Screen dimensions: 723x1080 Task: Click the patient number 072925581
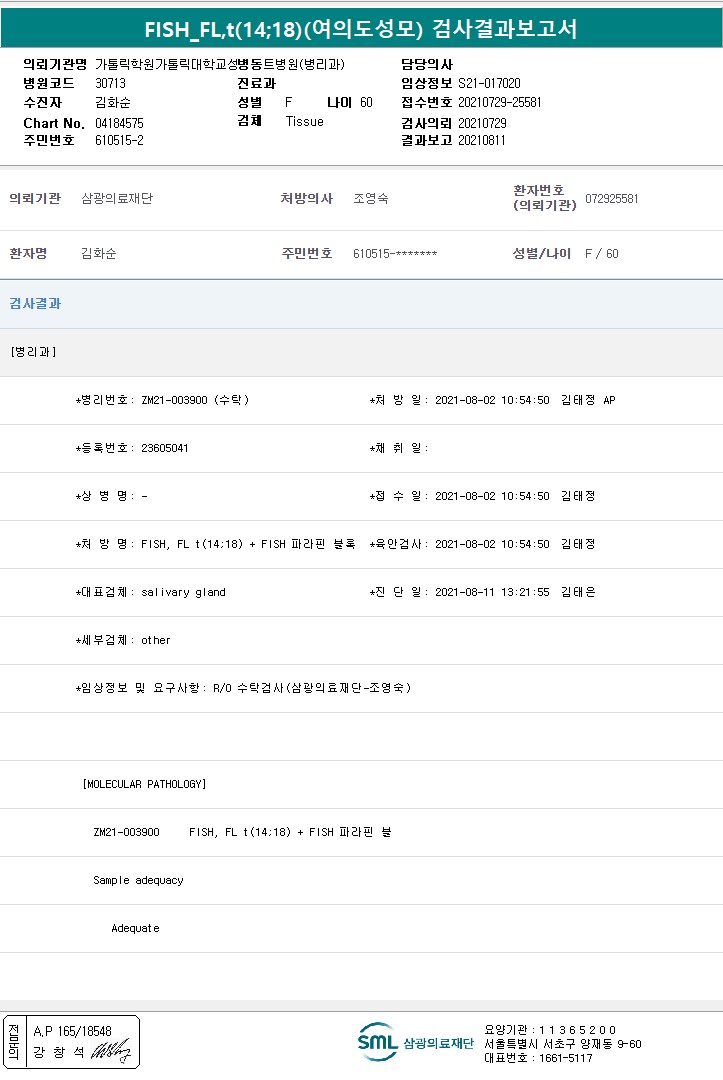click(611, 199)
